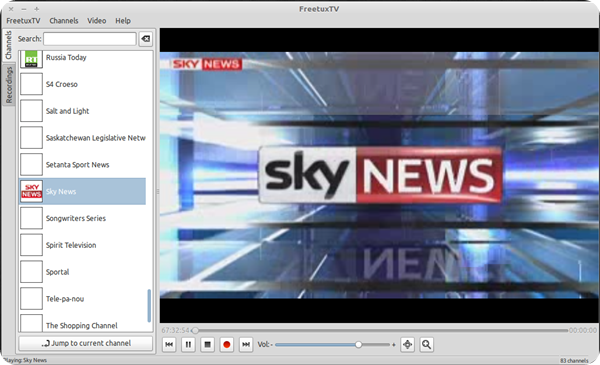Click the magnifier mini-mode icon
Image resolution: width=600 pixels, height=365 pixels.
pos(427,345)
